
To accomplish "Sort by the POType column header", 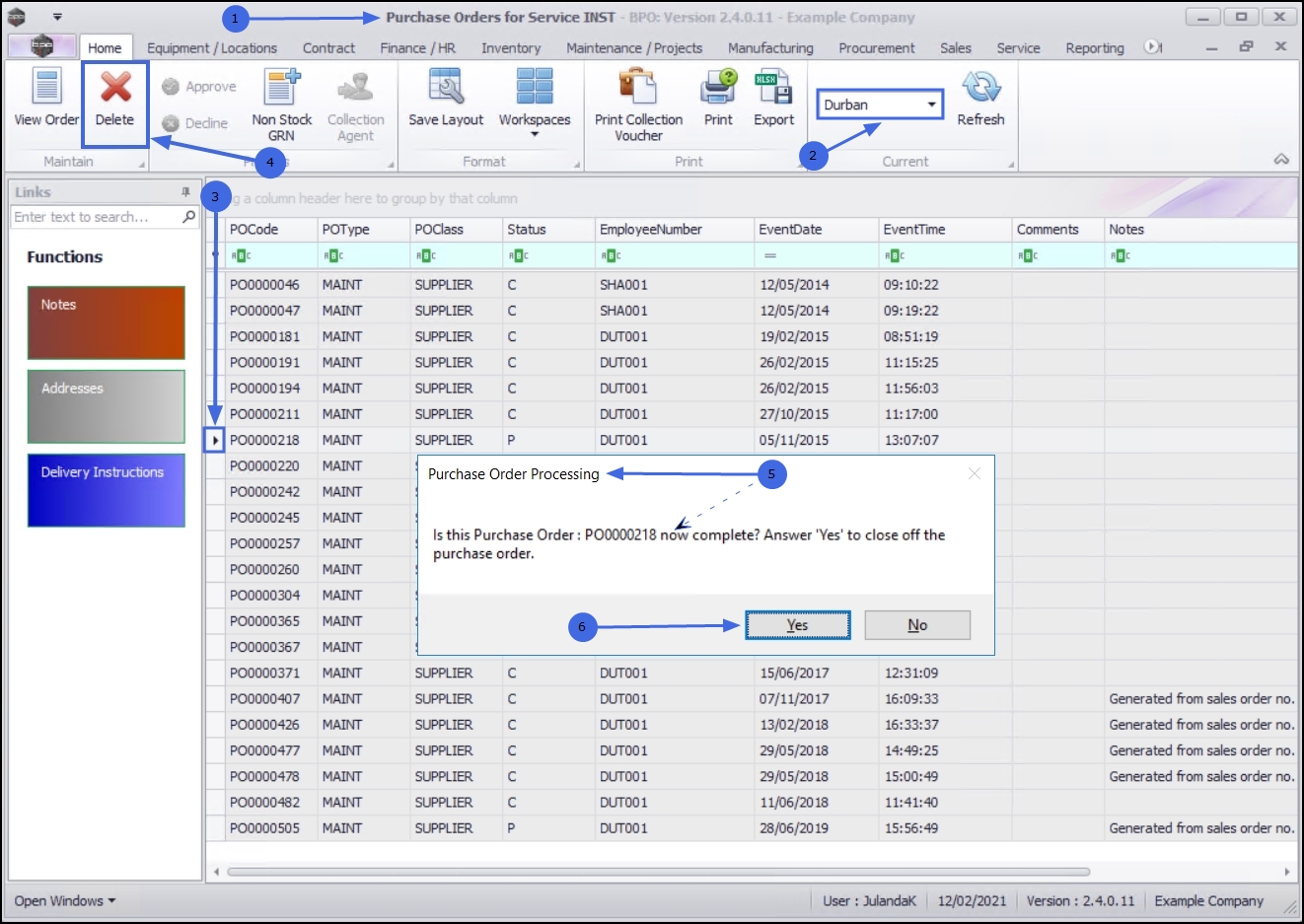I will [x=364, y=229].
